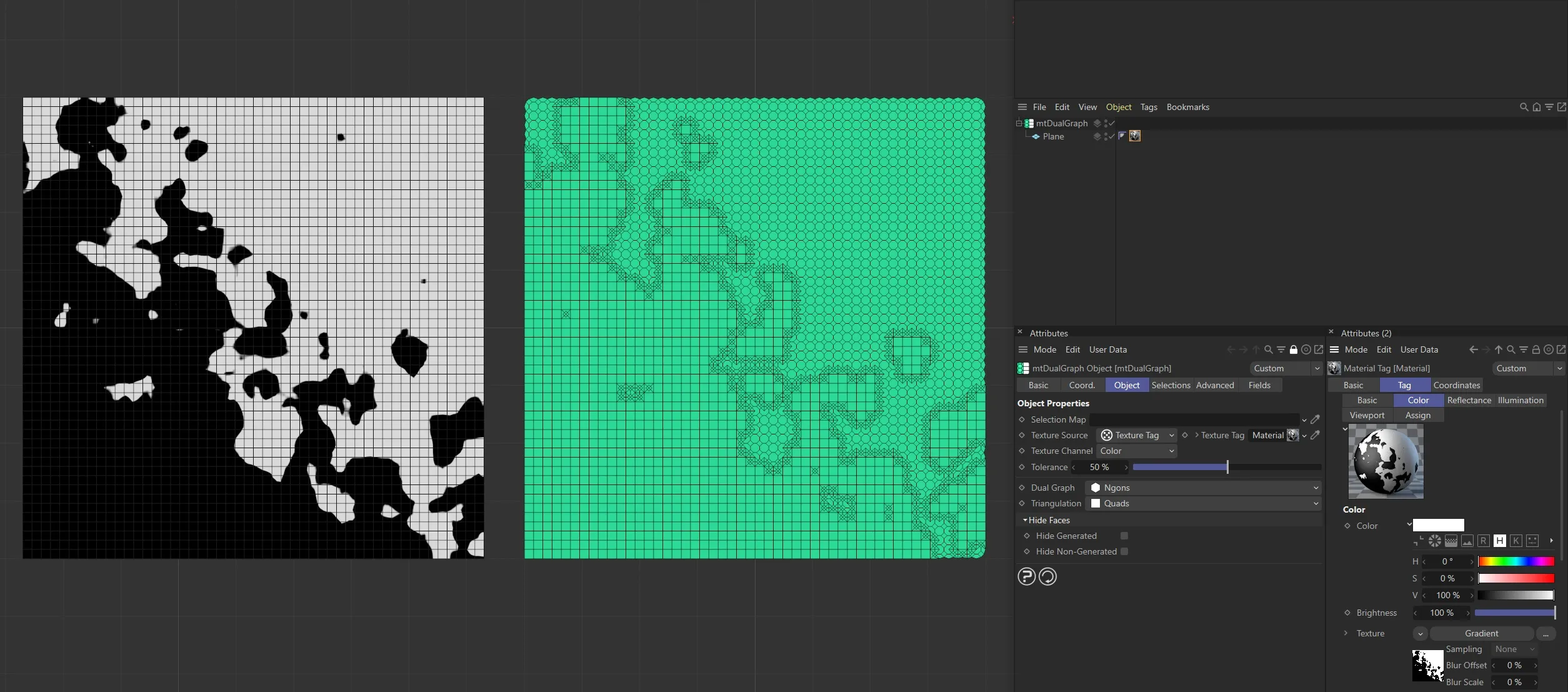Click the lock icon in Attributes panel
The height and width of the screenshot is (692, 1568).
click(x=1294, y=349)
